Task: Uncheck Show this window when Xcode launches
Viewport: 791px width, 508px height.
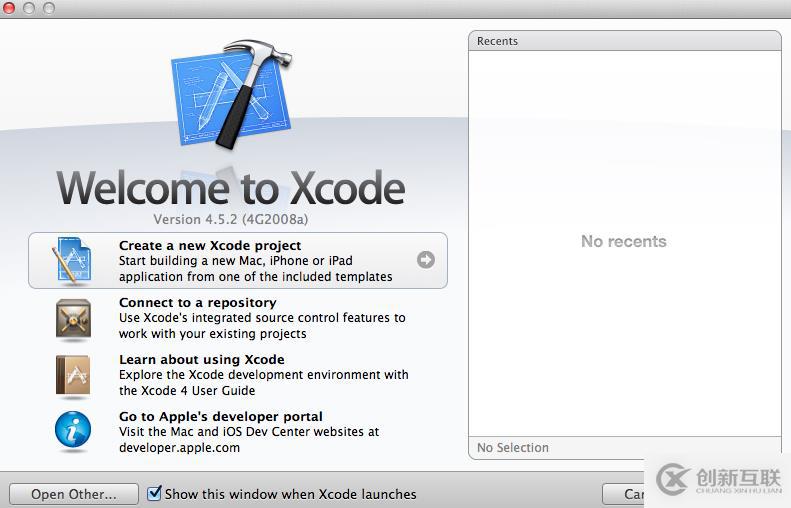Action: click(x=154, y=493)
